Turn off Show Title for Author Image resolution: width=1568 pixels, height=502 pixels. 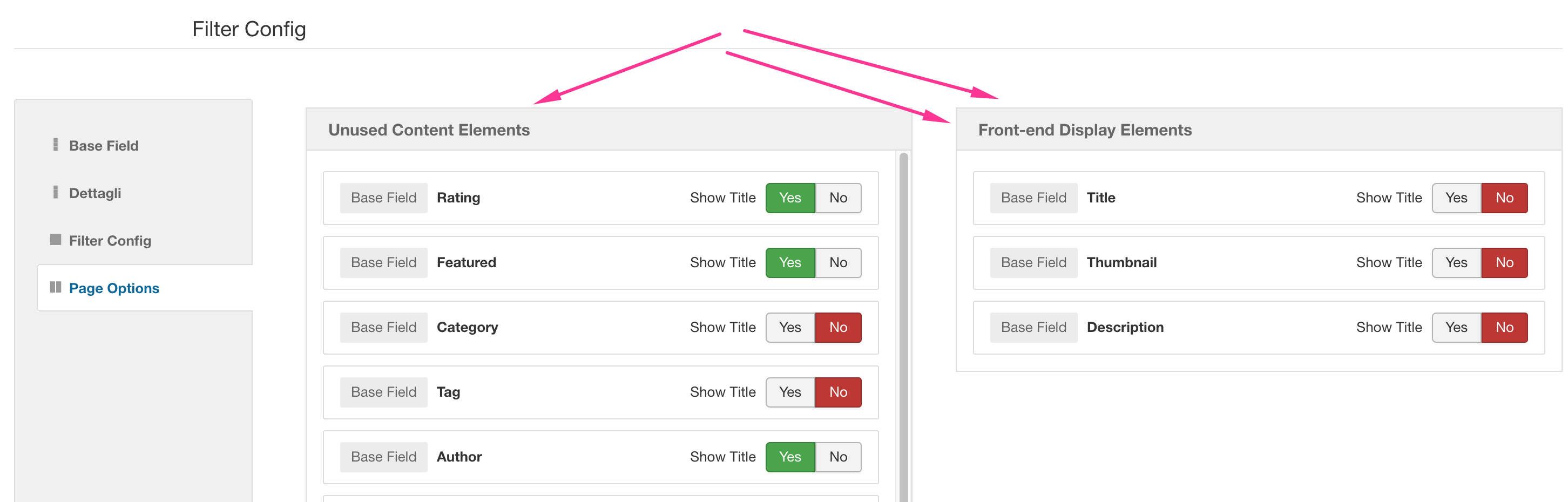coord(837,457)
